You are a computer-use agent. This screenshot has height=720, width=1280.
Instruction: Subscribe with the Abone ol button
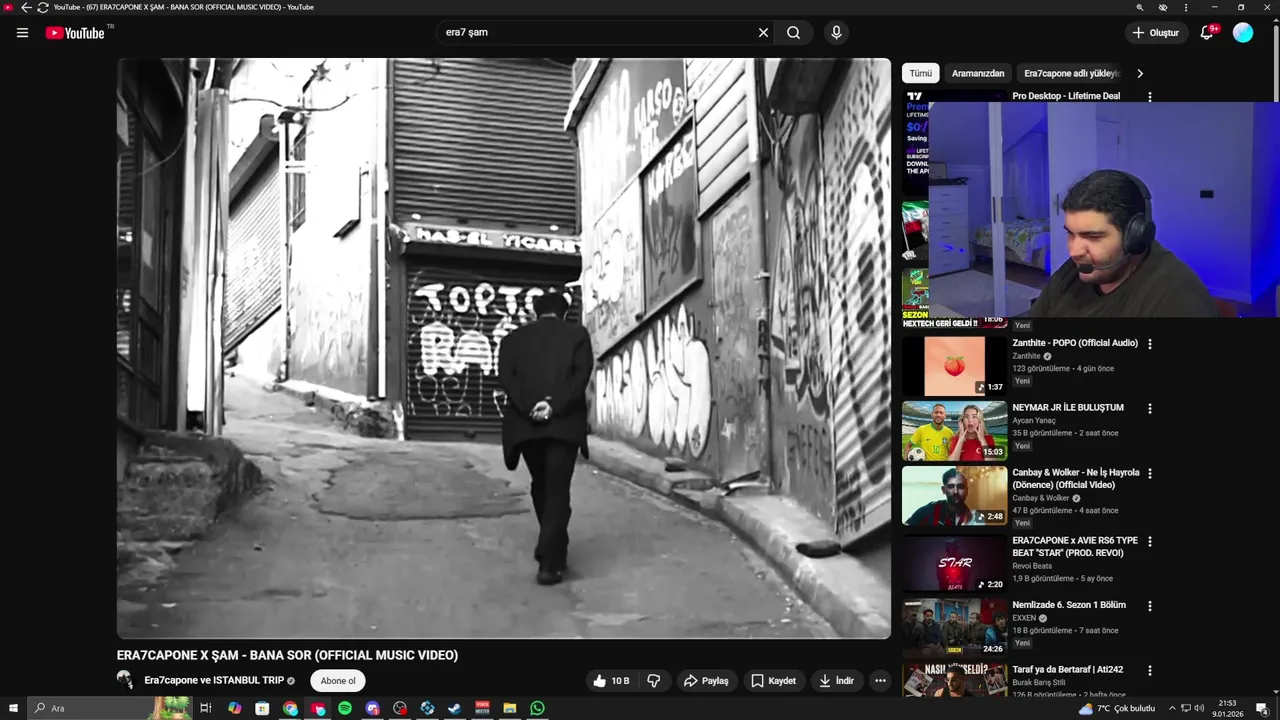[338, 681]
